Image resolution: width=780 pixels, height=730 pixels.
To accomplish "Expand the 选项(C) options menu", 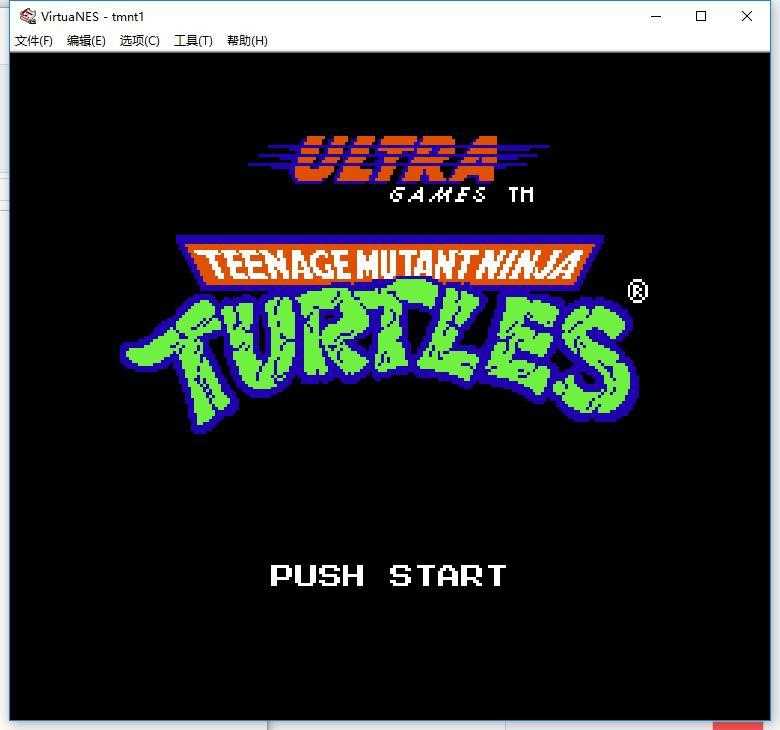I will pyautogui.click(x=139, y=41).
